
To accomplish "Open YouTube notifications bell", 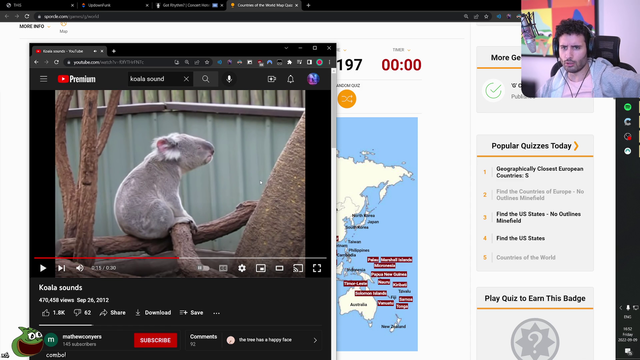I will pyautogui.click(x=290, y=79).
